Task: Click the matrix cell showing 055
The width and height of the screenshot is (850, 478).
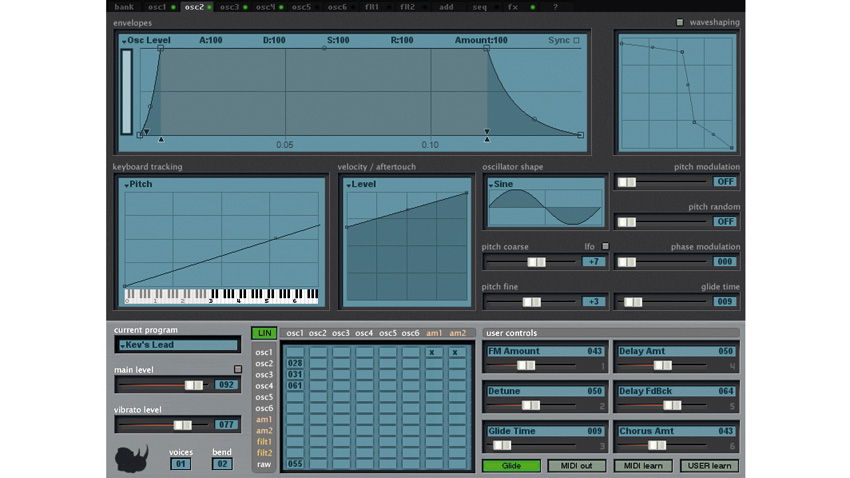Action: pyautogui.click(x=295, y=464)
